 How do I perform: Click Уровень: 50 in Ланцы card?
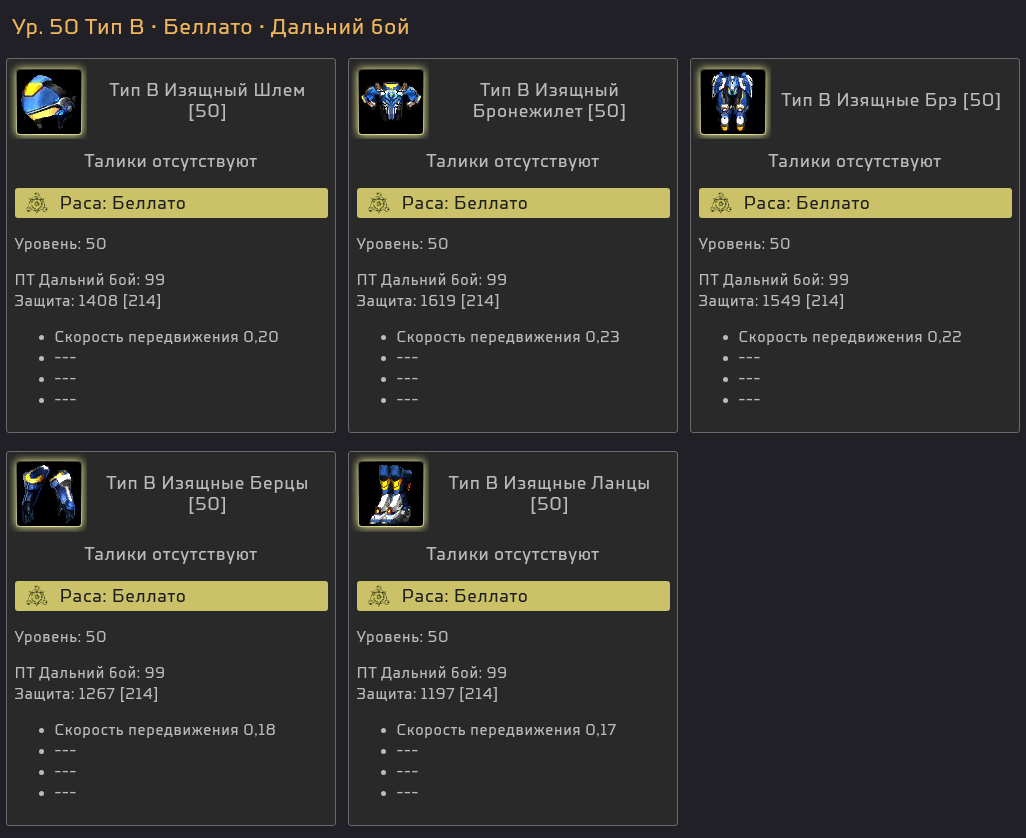pyautogui.click(x=402, y=637)
